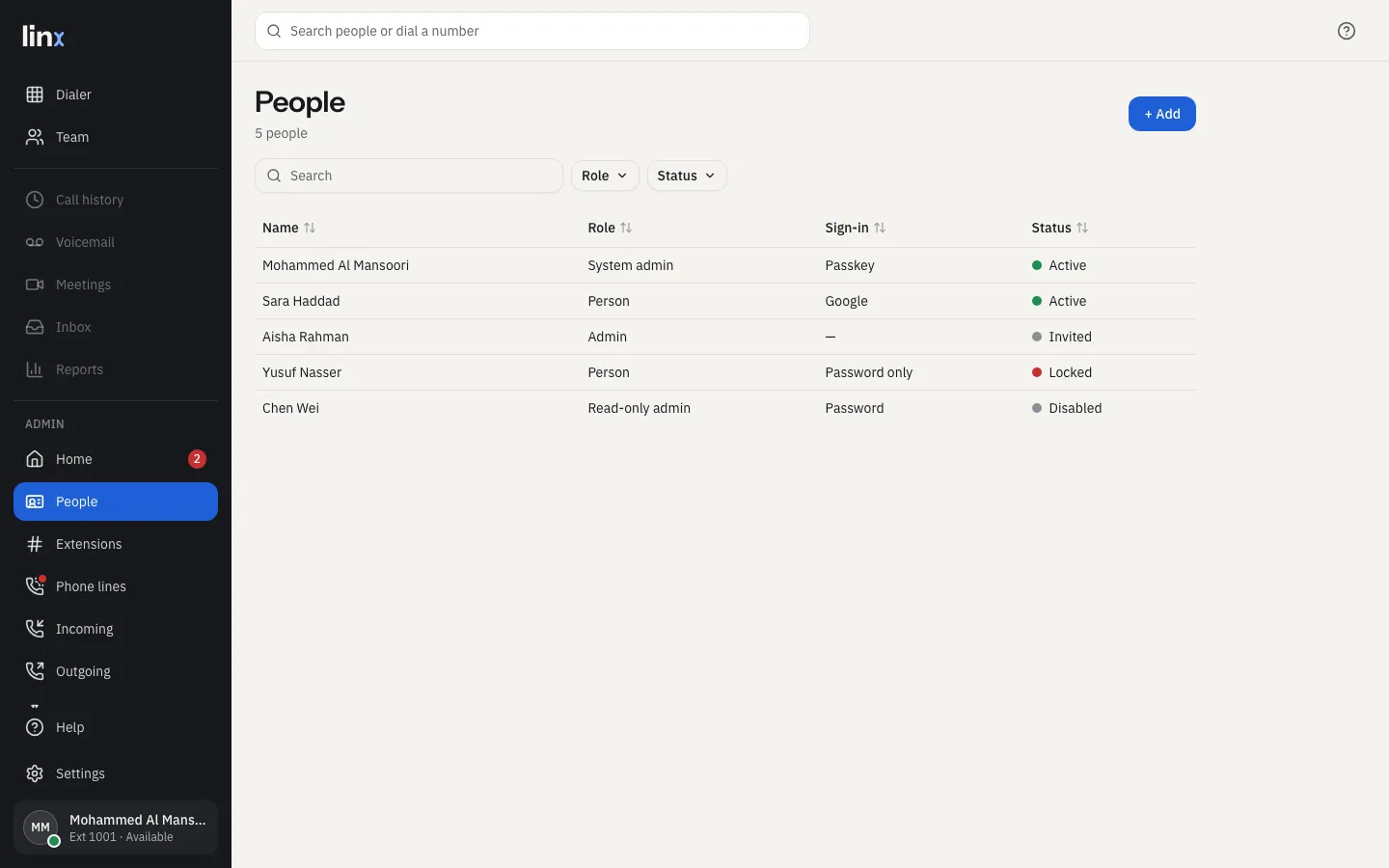Click the Settings gear icon
This screenshot has width=1389, height=868.
pos(35,773)
